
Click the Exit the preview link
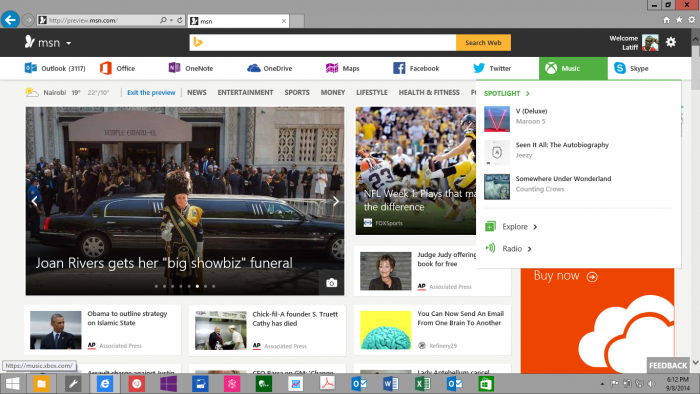[151, 92]
